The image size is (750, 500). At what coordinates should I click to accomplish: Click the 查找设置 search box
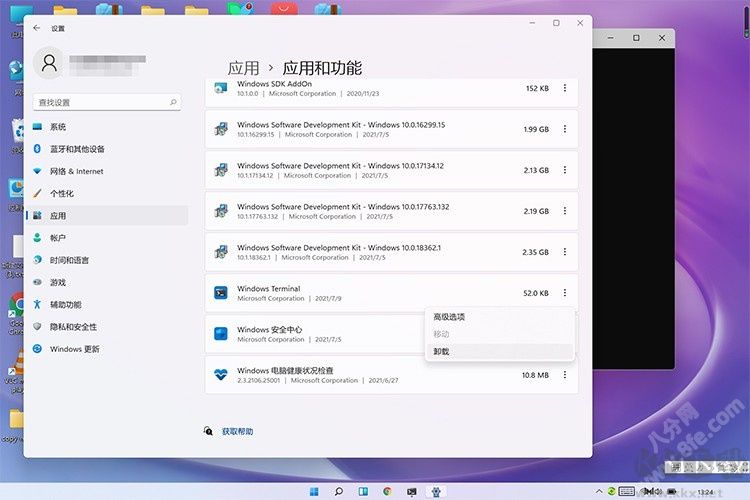tap(107, 102)
